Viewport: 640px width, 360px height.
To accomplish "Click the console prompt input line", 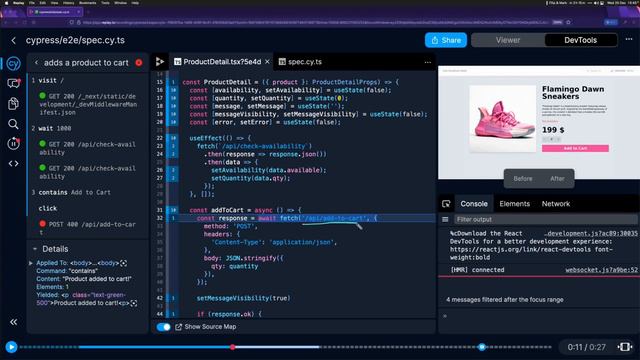I will click(539, 316).
